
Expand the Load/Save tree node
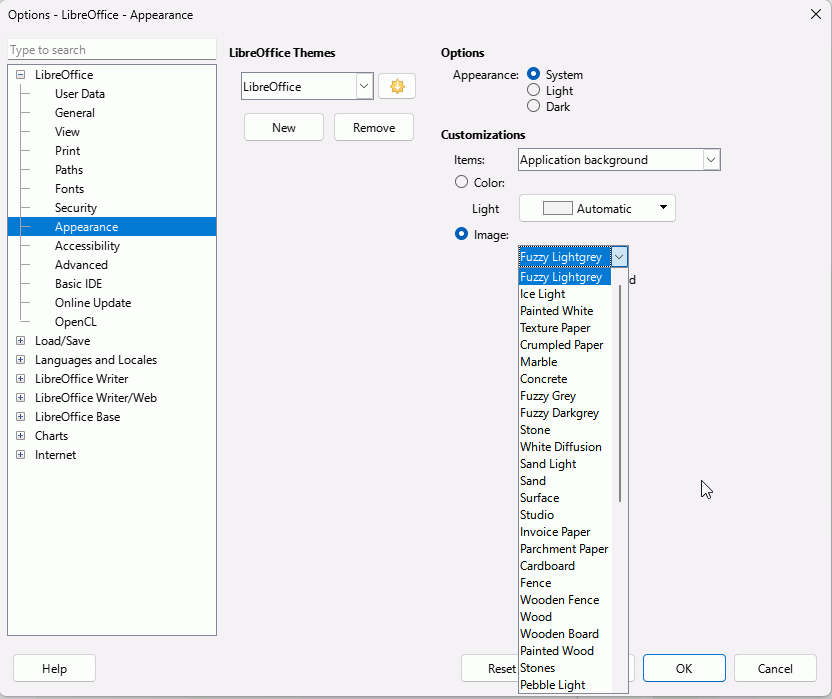(20, 341)
